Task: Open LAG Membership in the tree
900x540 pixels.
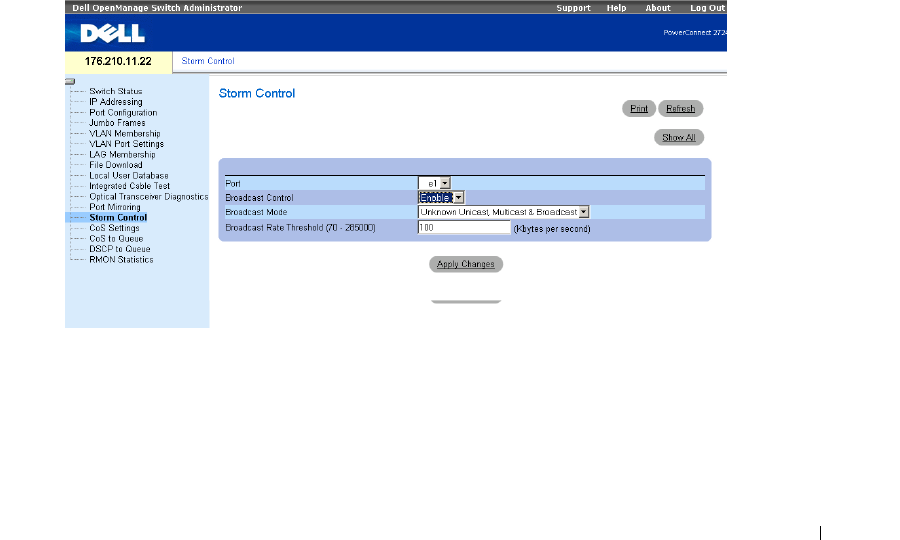Action: point(122,154)
